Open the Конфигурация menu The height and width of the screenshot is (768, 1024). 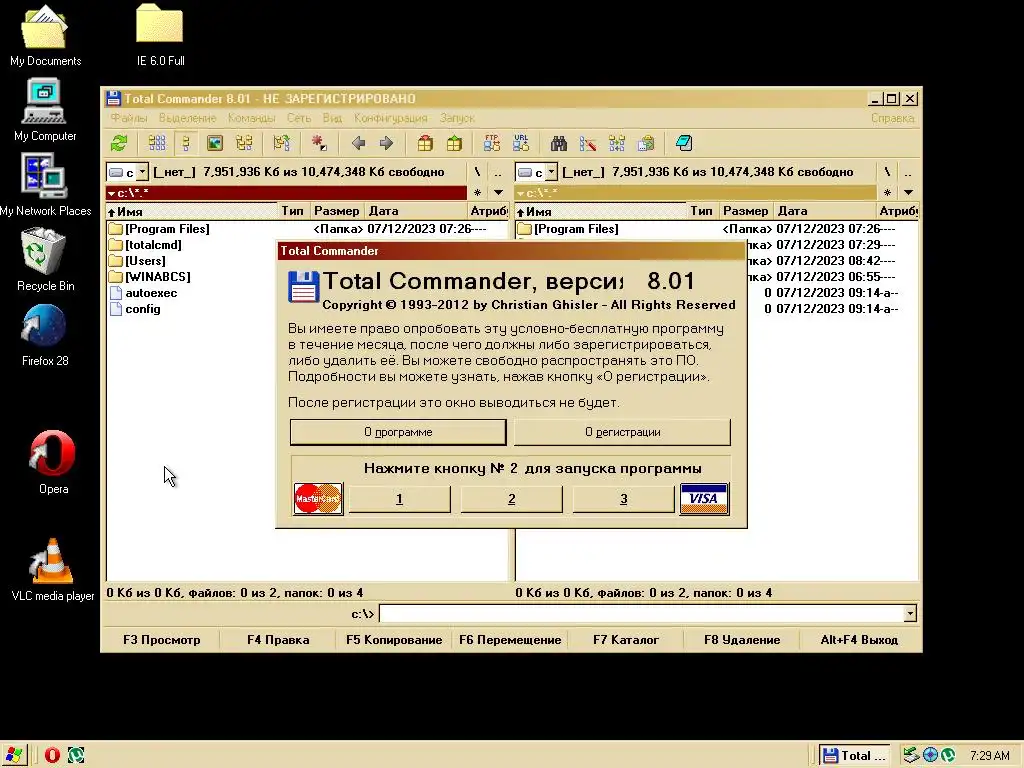tap(391, 118)
